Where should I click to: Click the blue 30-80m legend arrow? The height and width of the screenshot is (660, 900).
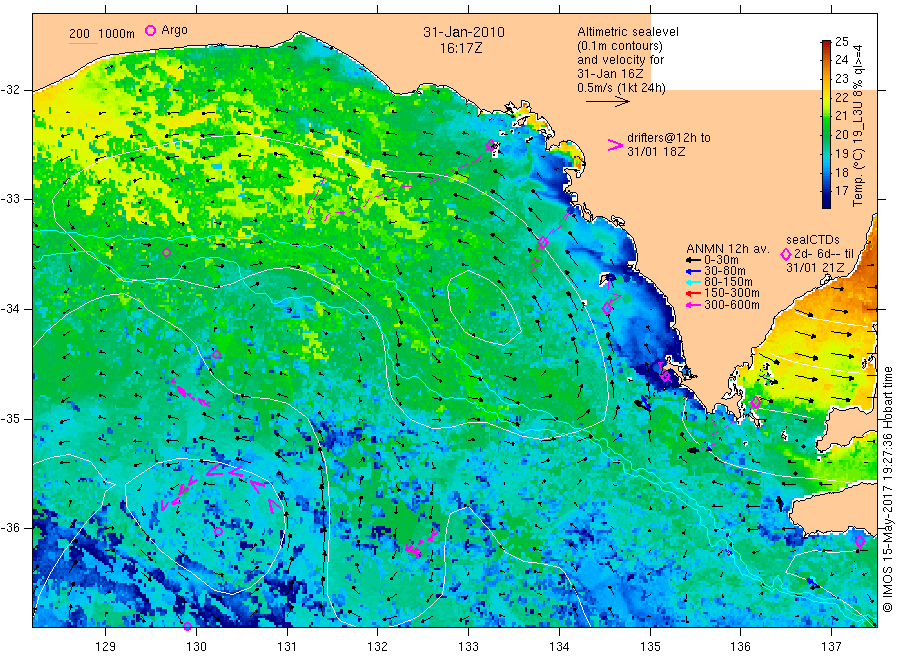pos(694,271)
